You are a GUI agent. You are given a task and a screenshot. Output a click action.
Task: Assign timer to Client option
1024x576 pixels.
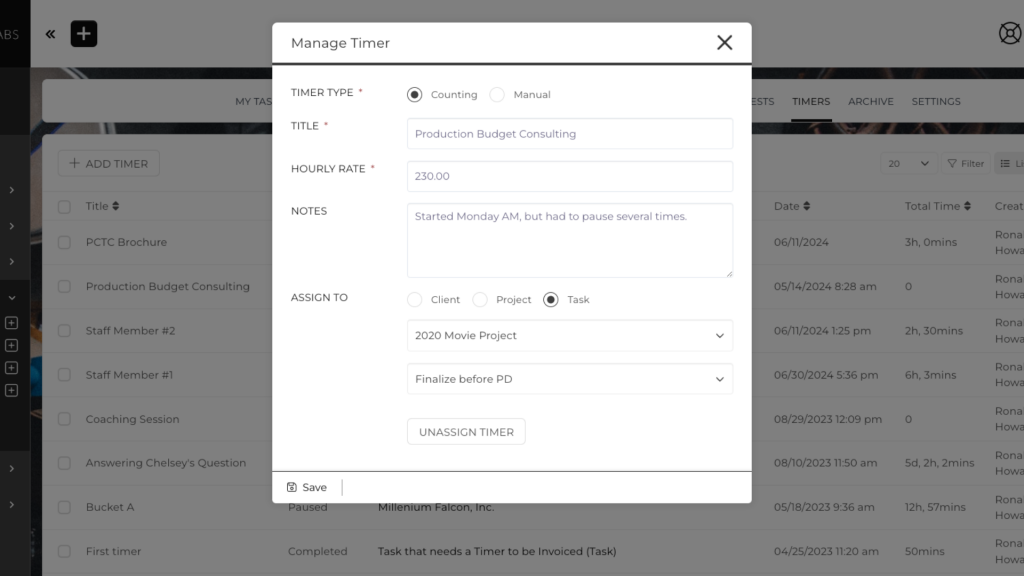click(415, 300)
